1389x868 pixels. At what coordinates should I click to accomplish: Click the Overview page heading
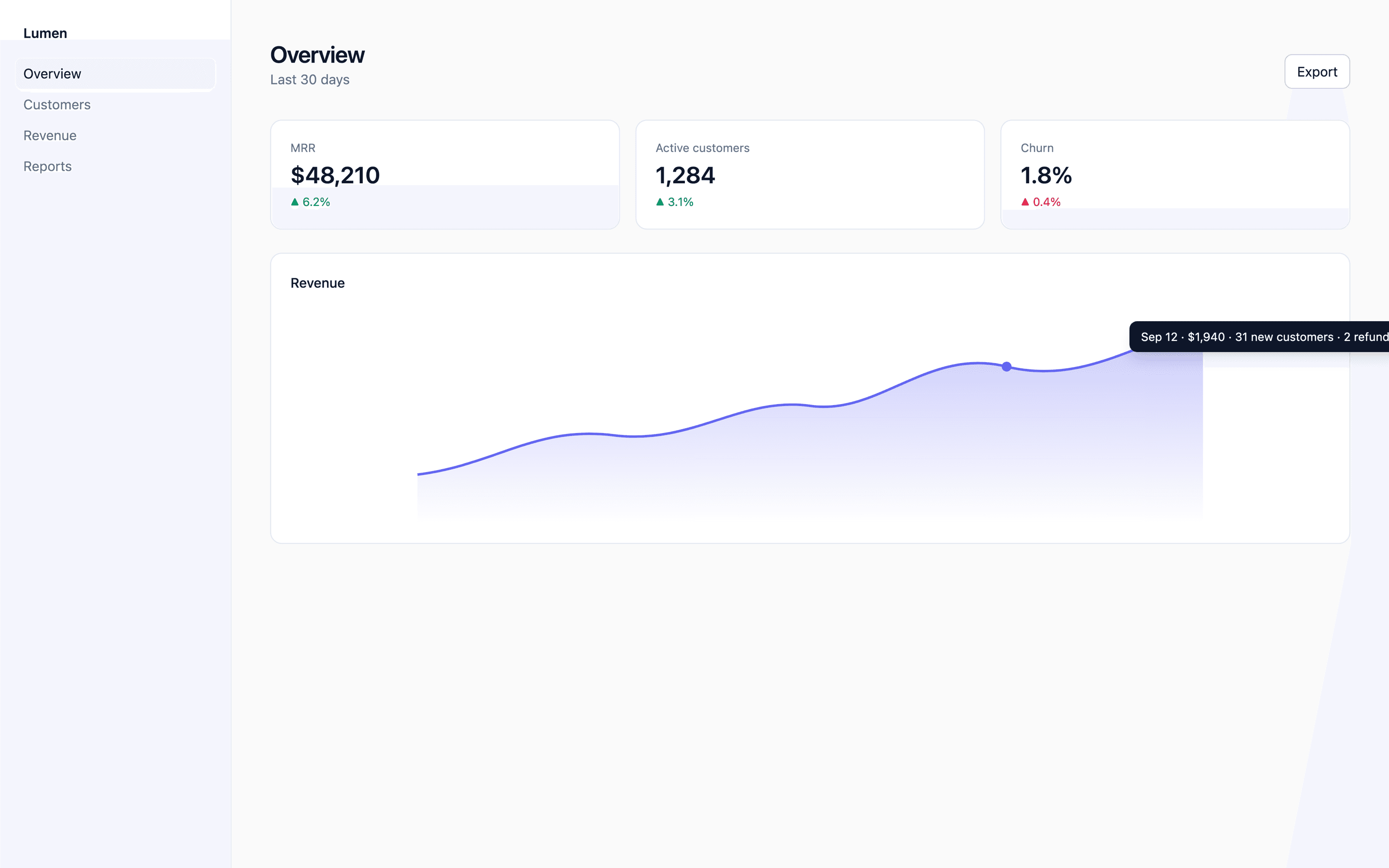pos(317,55)
